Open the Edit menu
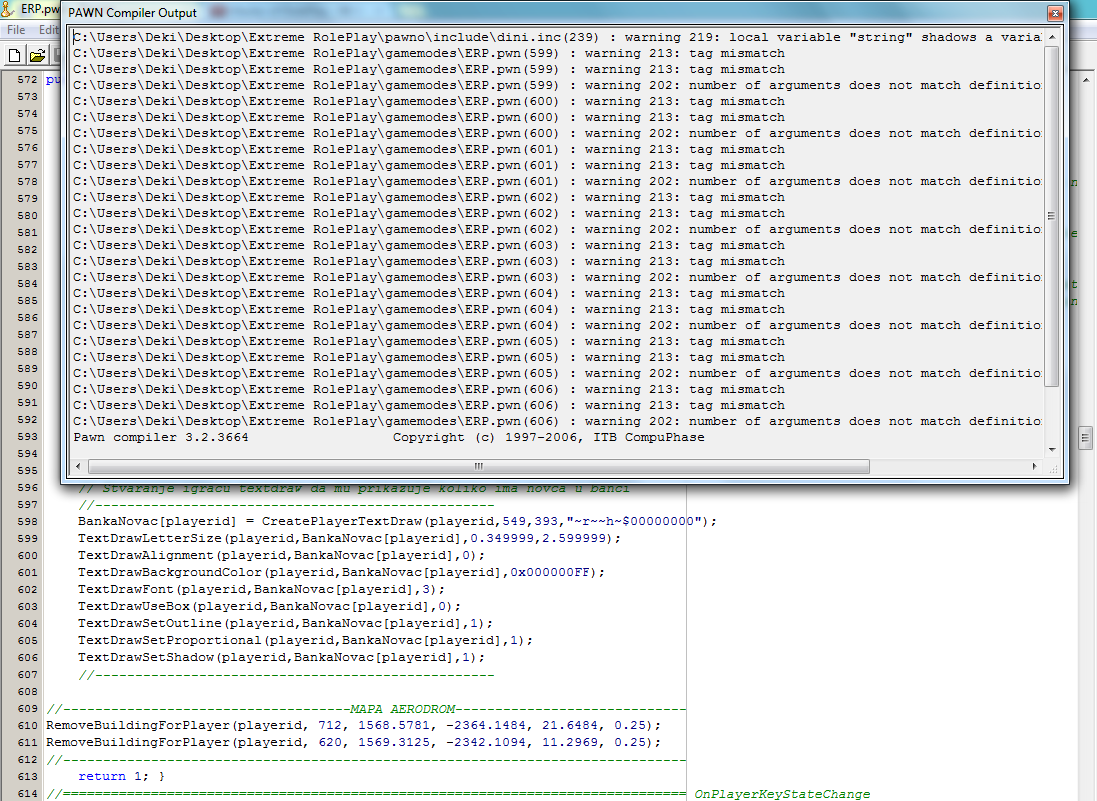 pos(48,29)
